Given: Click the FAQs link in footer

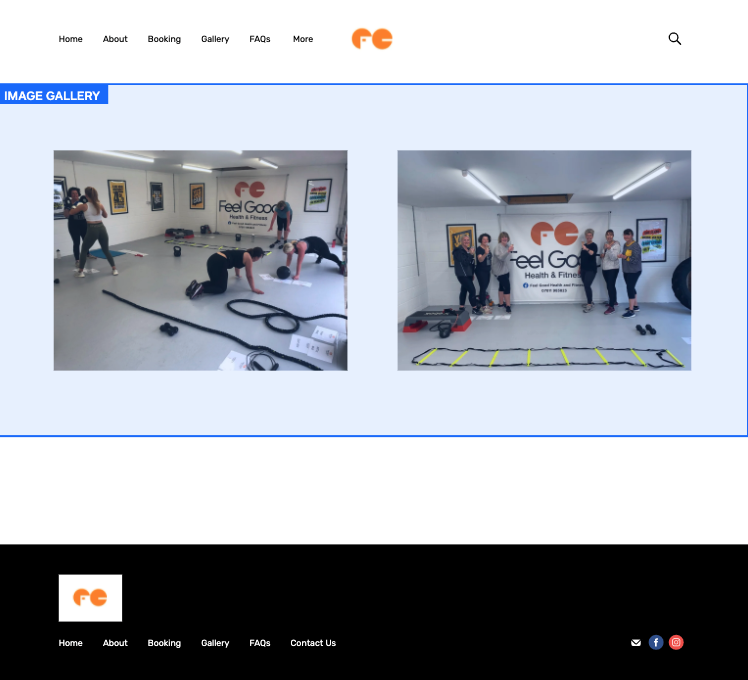Looking at the screenshot, I should click(x=260, y=643).
